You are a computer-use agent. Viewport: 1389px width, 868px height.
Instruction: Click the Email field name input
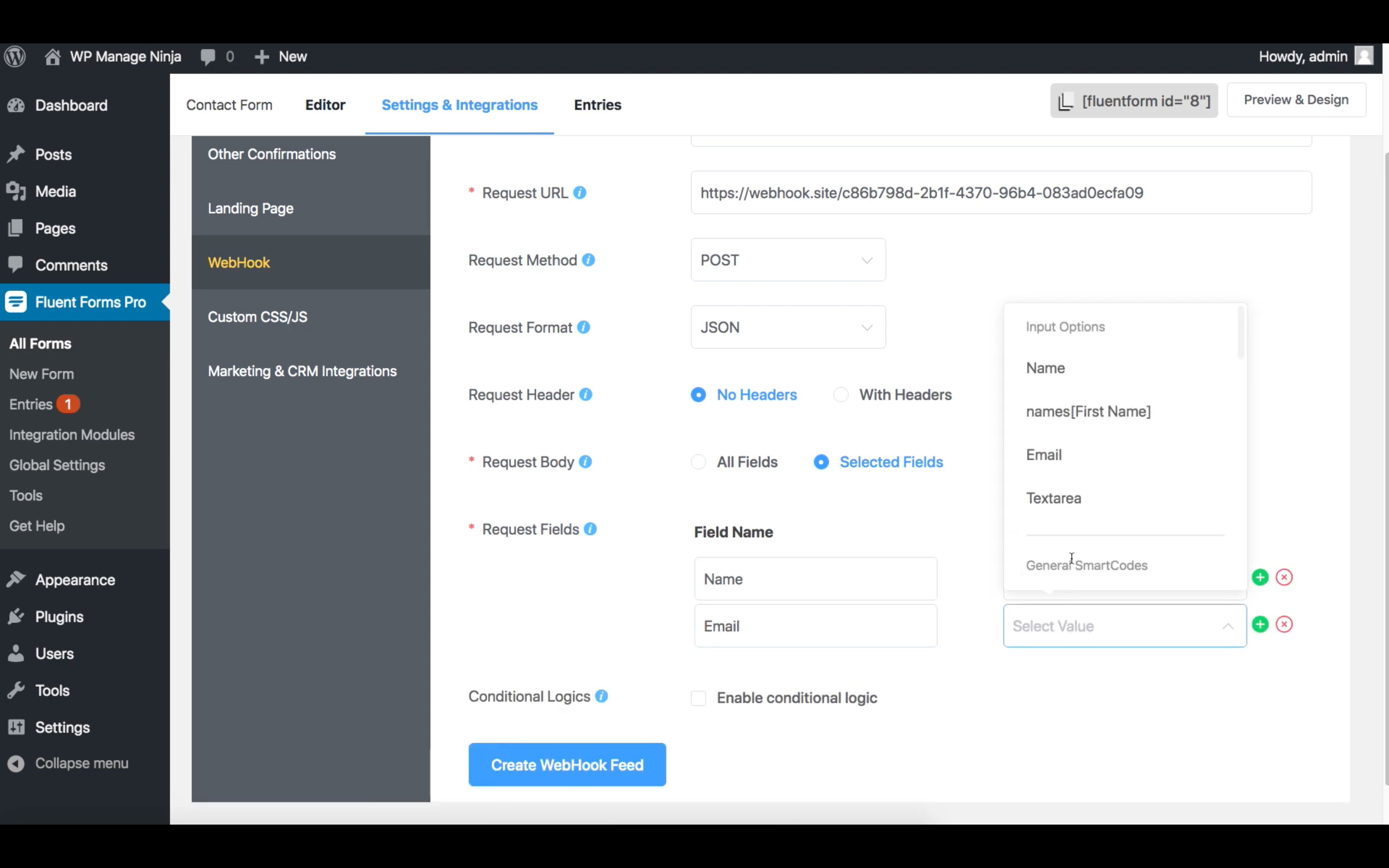pos(815,626)
